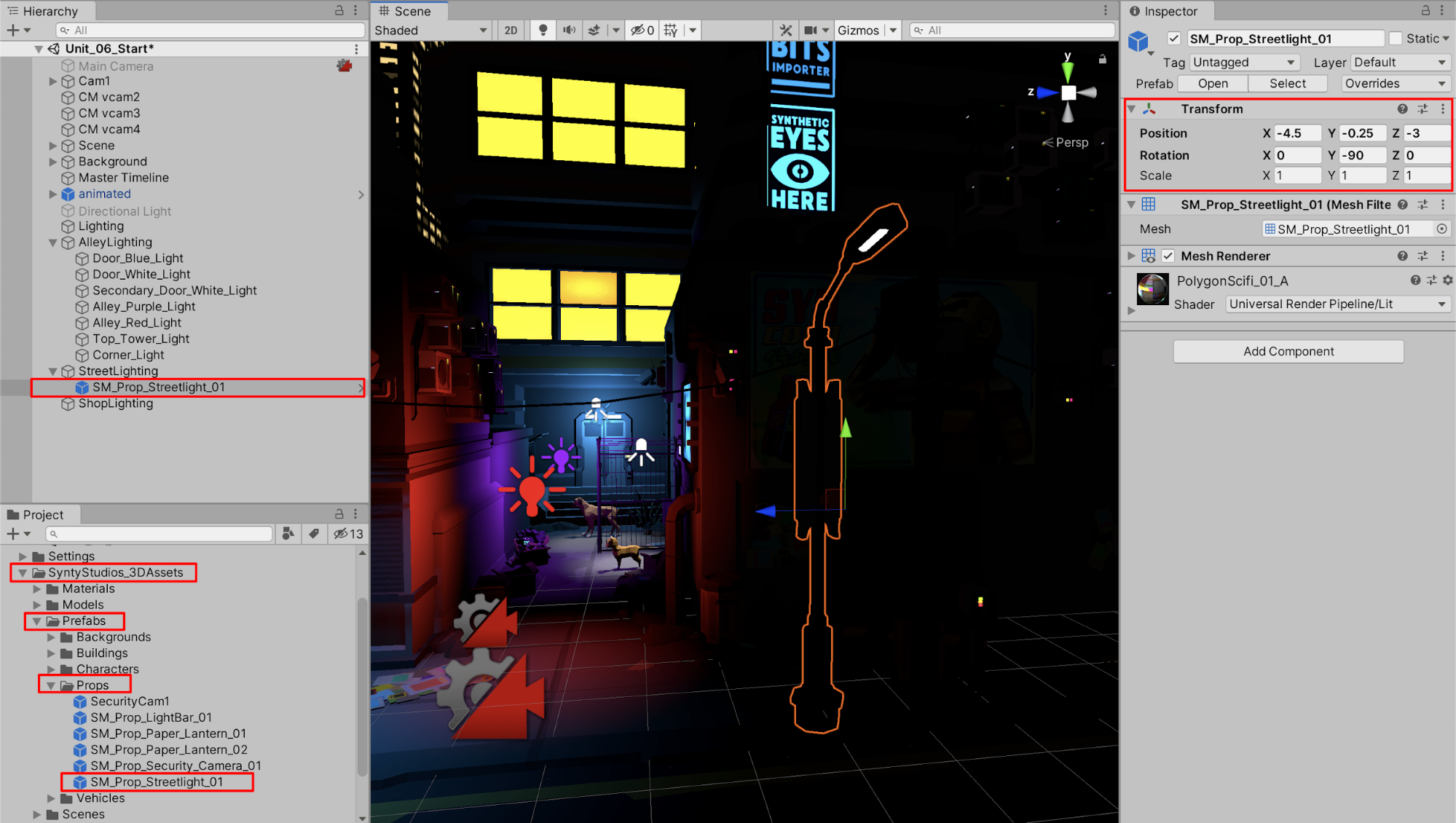Toggle scene effects layers icon
Screen dimensions: 1456x823
pos(594,30)
